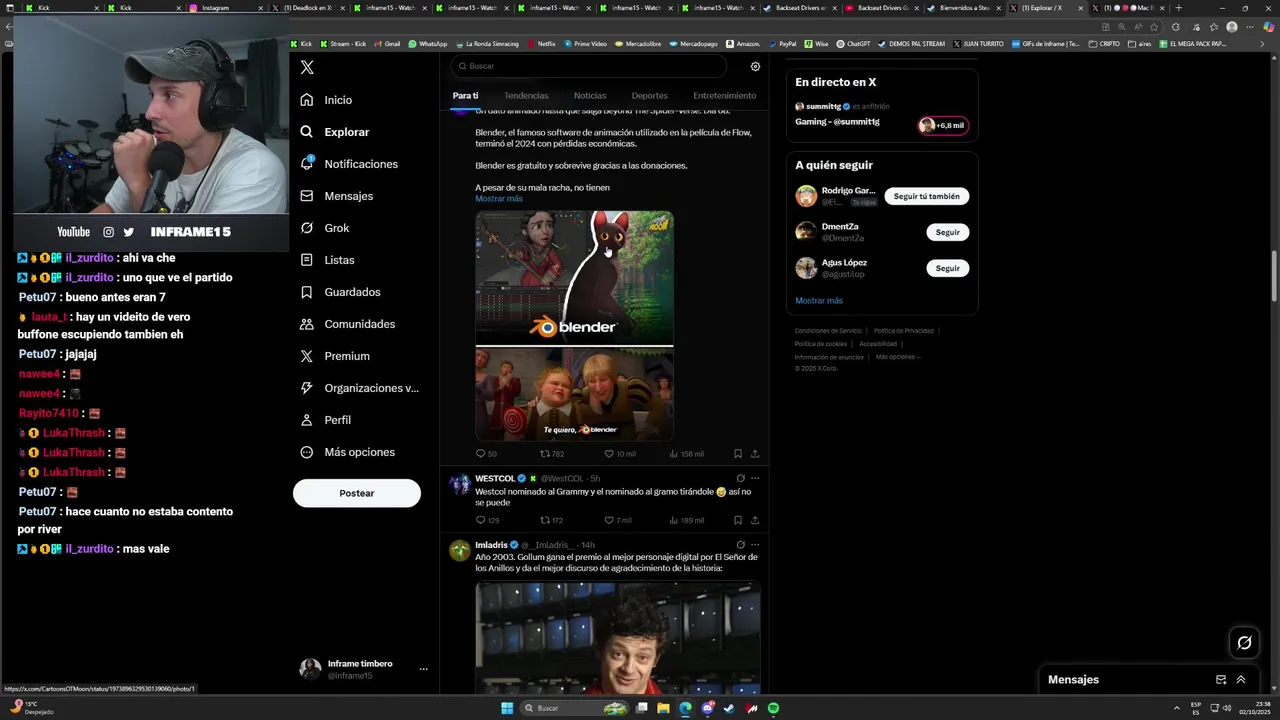Image resolution: width=1280 pixels, height=720 pixels.
Task: Bookmark the WESTCOL post
Action: (738, 520)
